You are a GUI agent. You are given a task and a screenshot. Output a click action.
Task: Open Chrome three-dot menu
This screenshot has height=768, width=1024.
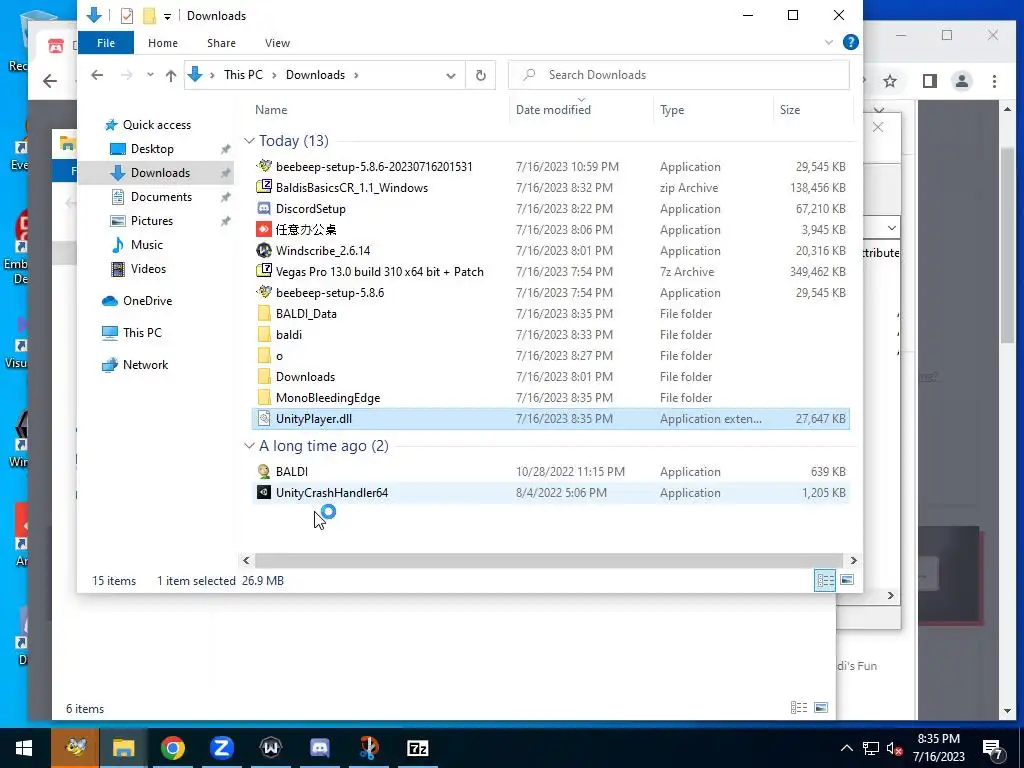click(x=994, y=81)
